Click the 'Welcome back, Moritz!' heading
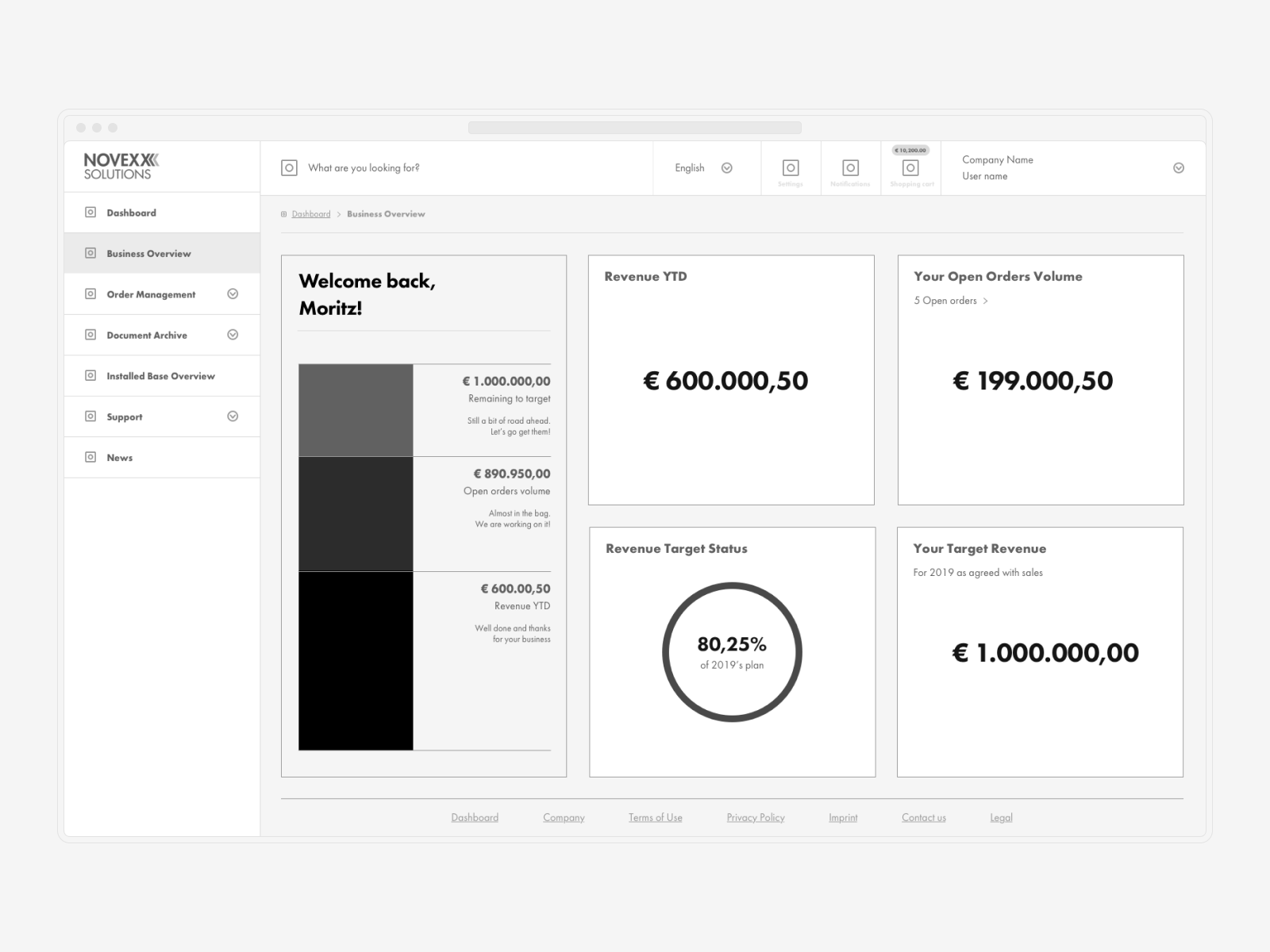Screen dimensions: 1270x952 tap(368, 294)
